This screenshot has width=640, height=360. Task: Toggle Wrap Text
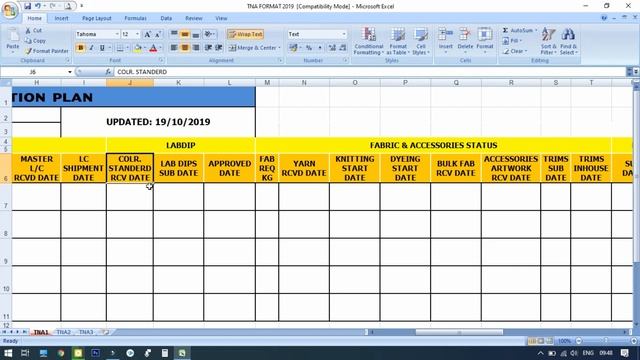coord(245,34)
